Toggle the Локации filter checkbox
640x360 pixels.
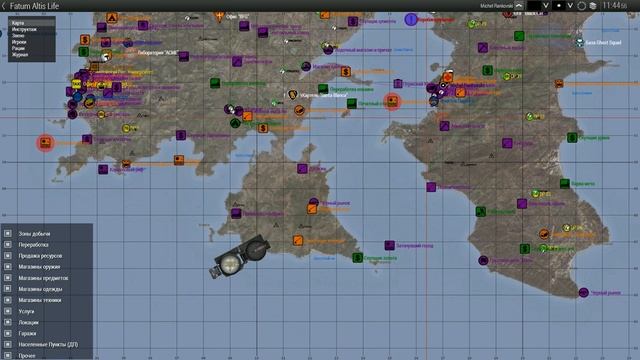7,322
